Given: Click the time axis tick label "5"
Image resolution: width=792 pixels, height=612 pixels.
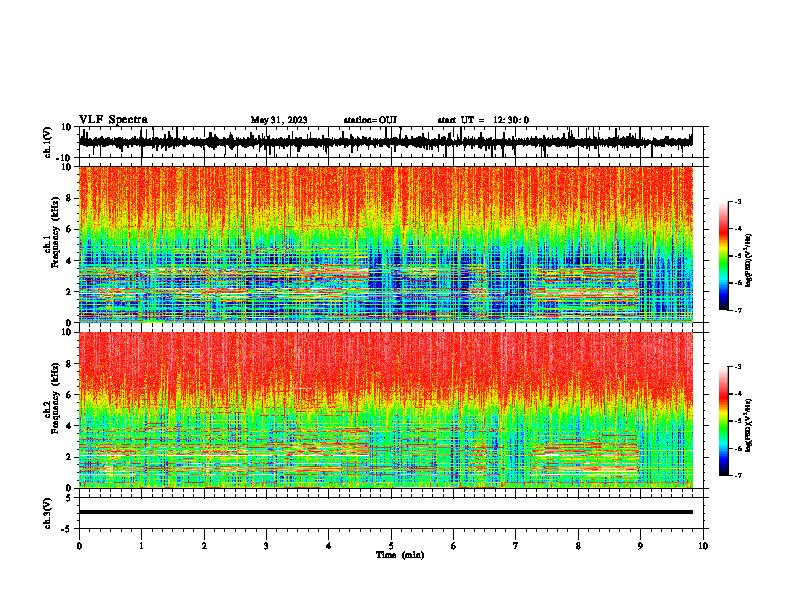Looking at the screenshot, I should 391,546.
